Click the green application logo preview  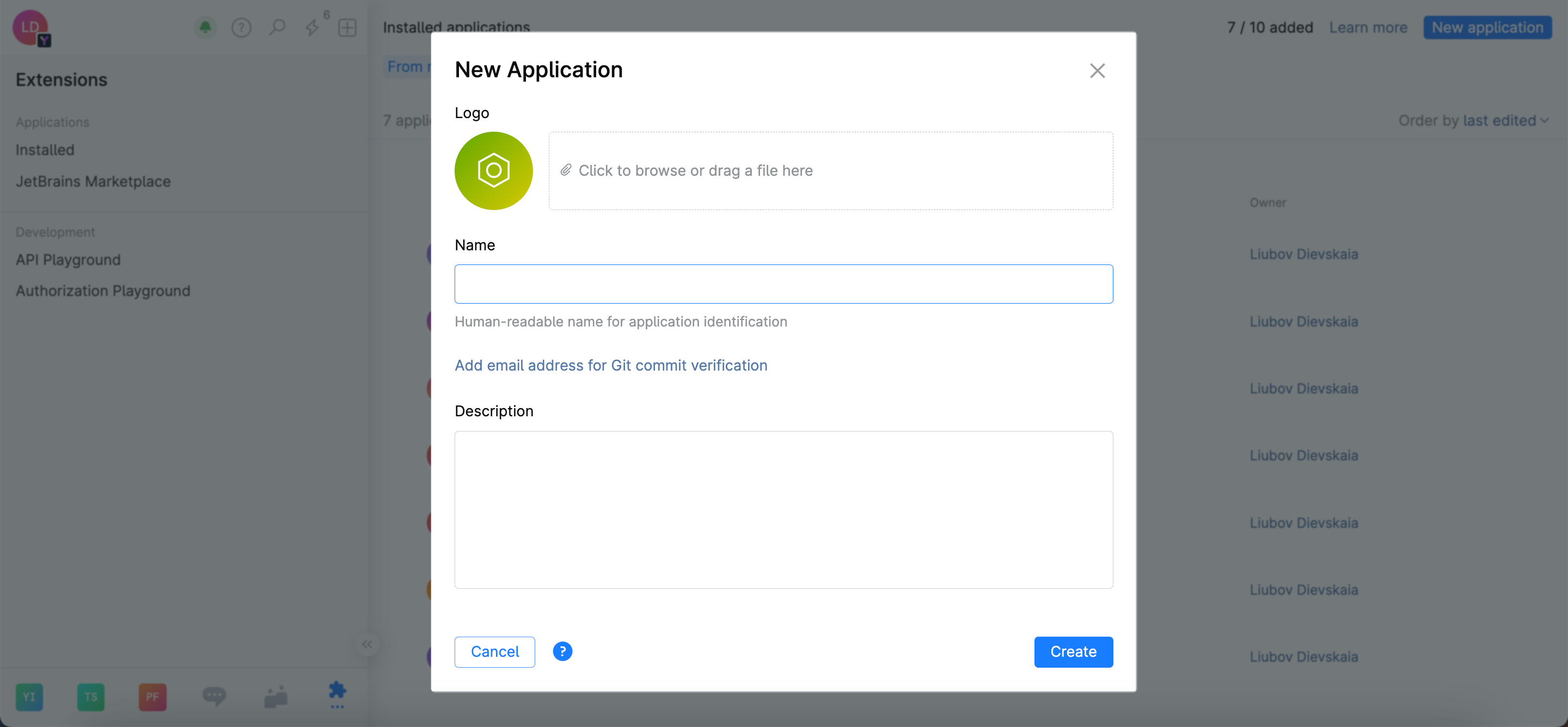pos(493,171)
